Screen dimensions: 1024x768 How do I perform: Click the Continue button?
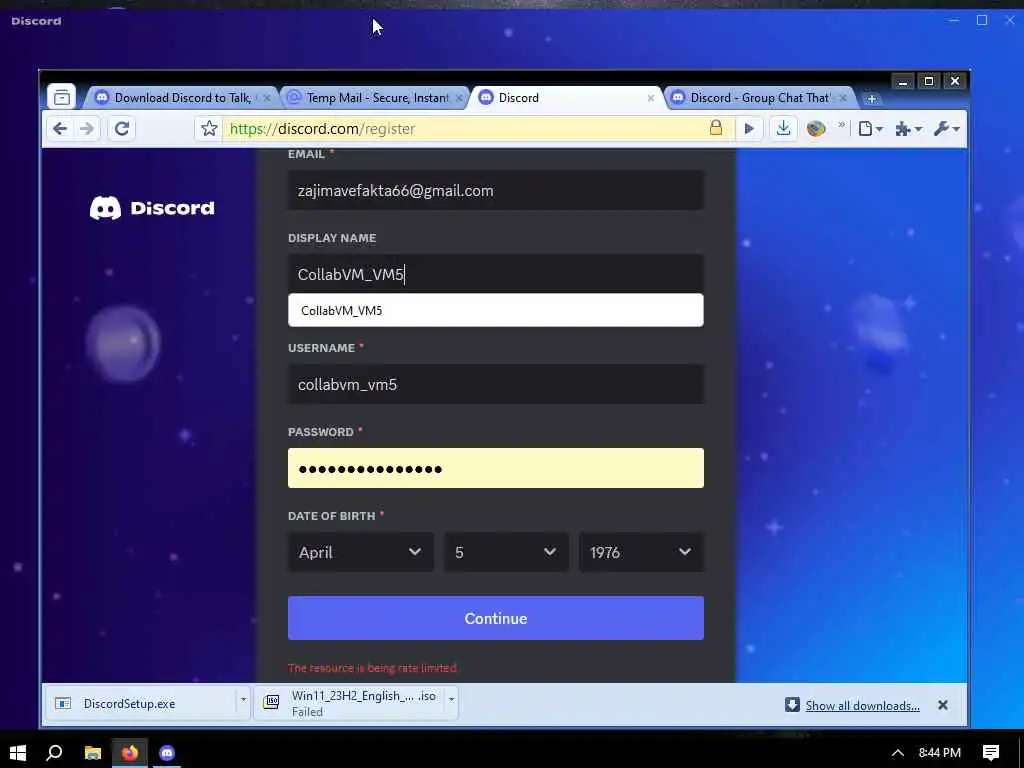[496, 618]
